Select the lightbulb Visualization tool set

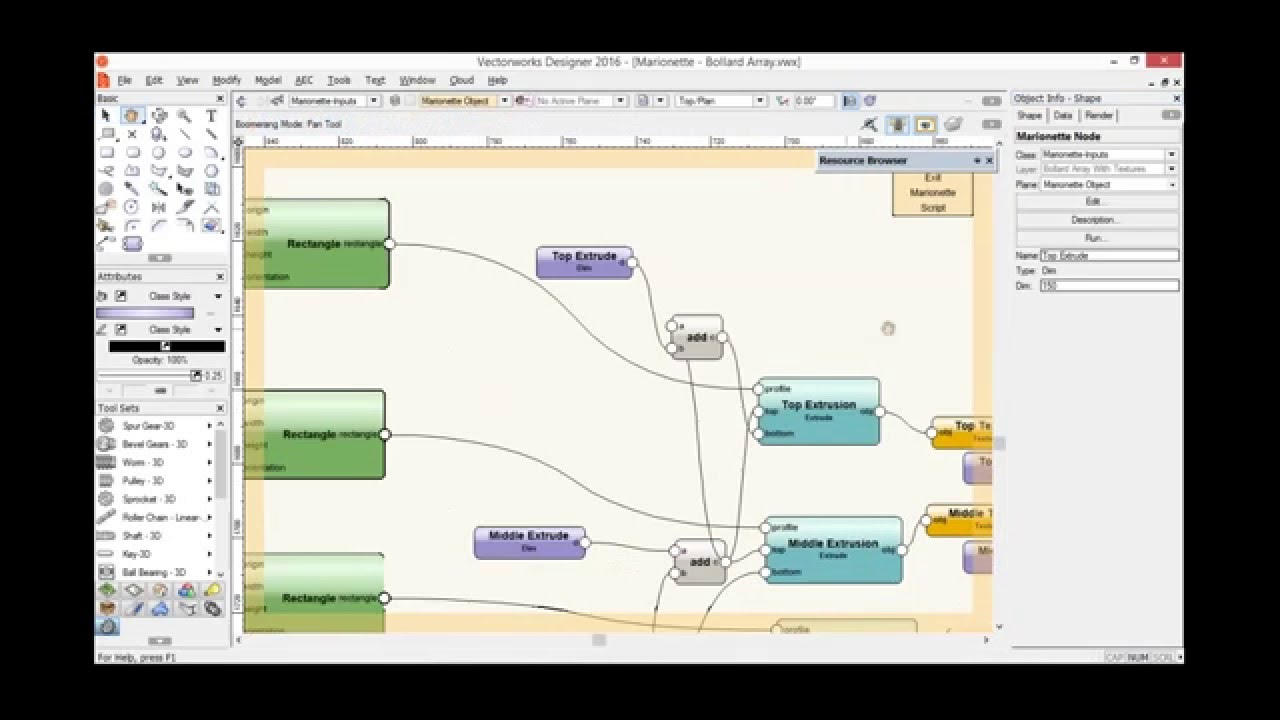[x=212, y=590]
